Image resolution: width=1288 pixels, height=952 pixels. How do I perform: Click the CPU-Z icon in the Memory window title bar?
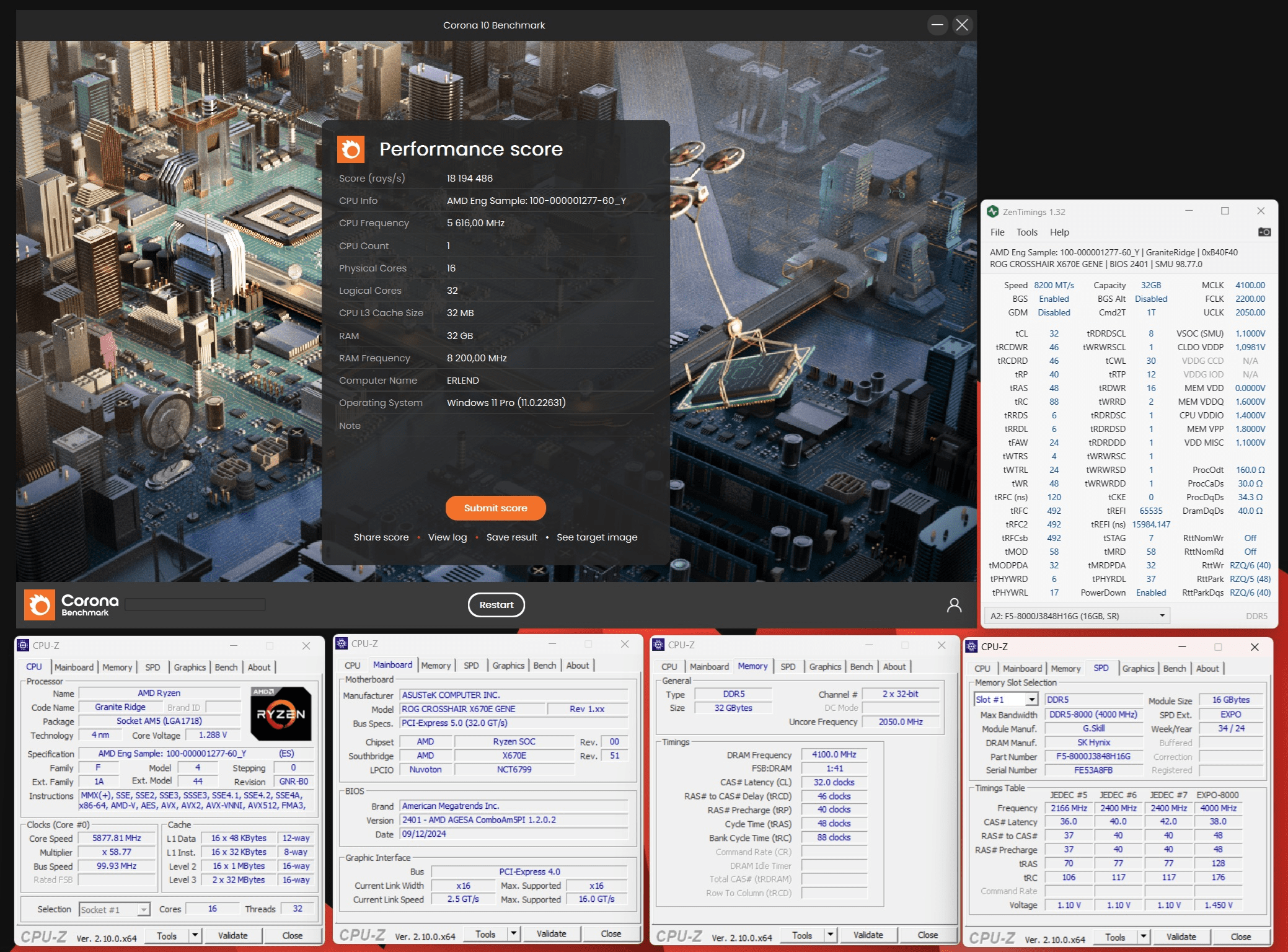659,645
